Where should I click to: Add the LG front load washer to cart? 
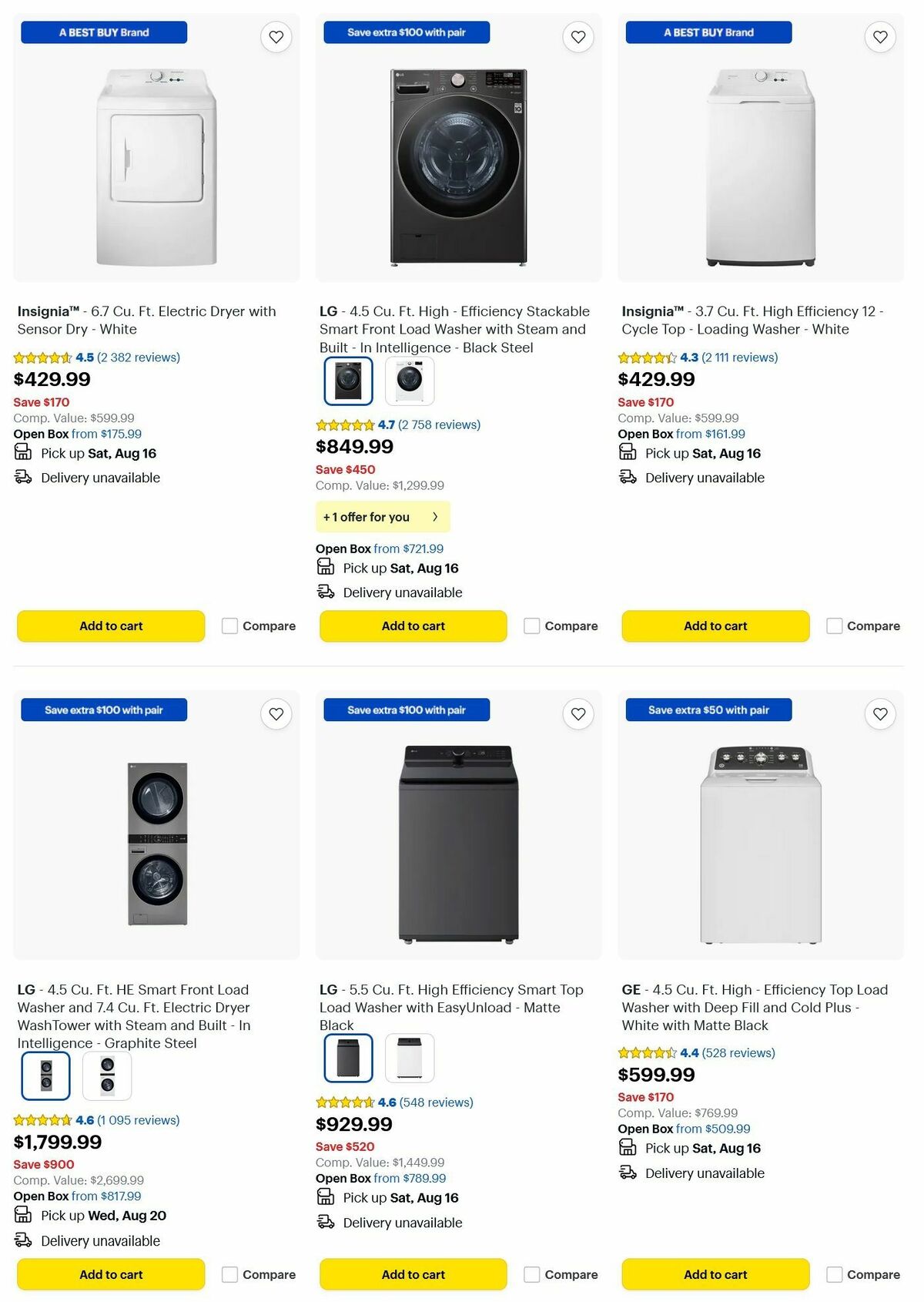point(413,626)
